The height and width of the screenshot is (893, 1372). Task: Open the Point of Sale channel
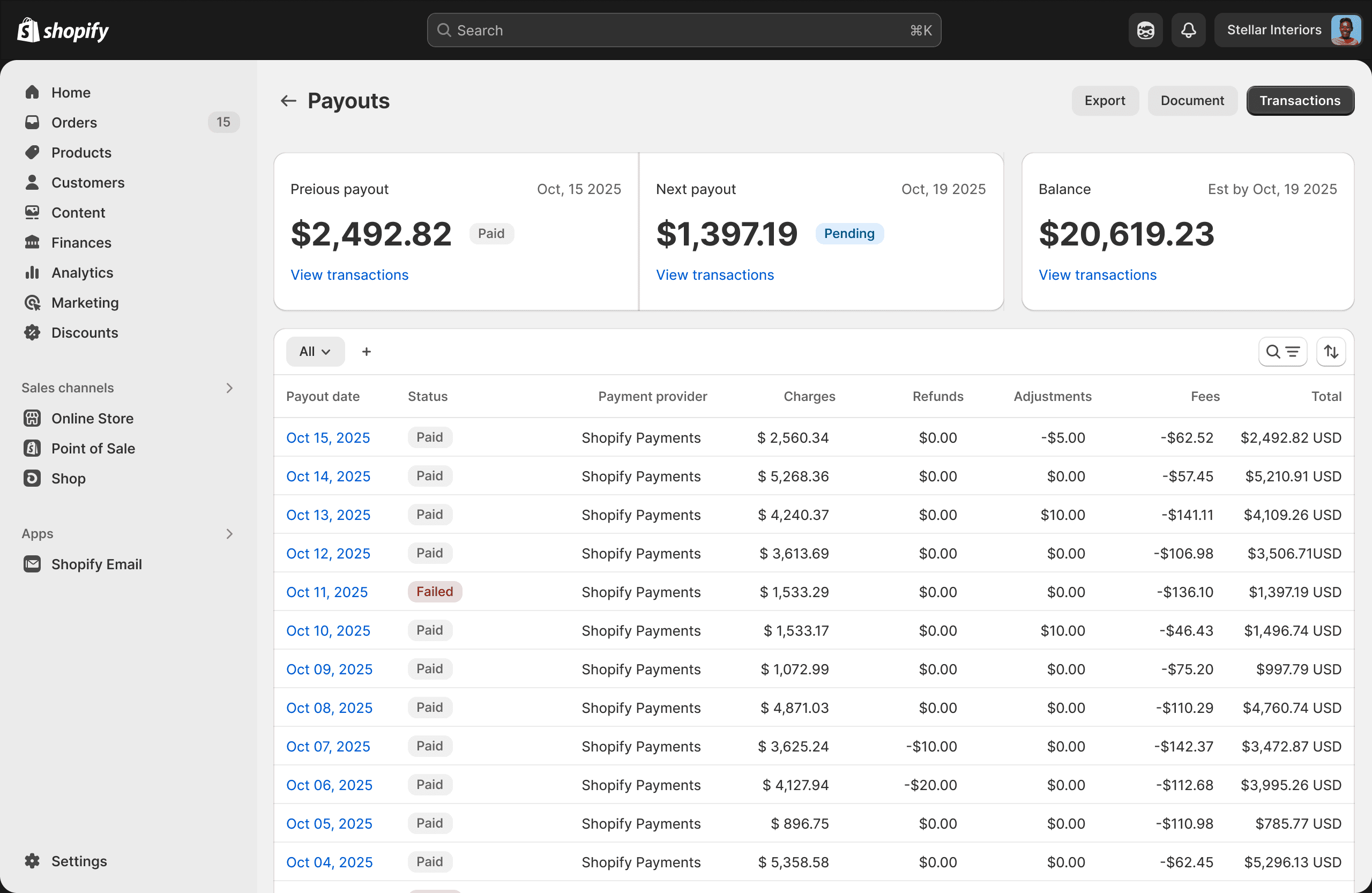[x=93, y=448]
